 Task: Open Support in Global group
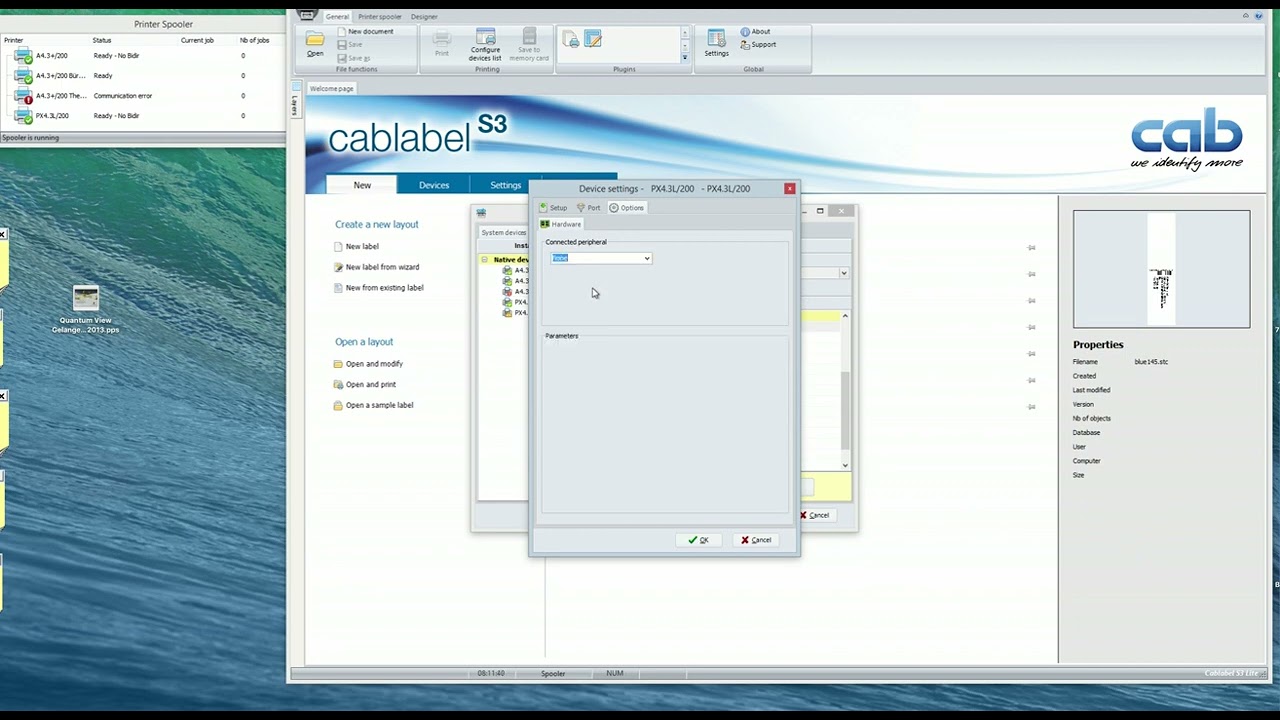click(x=758, y=45)
